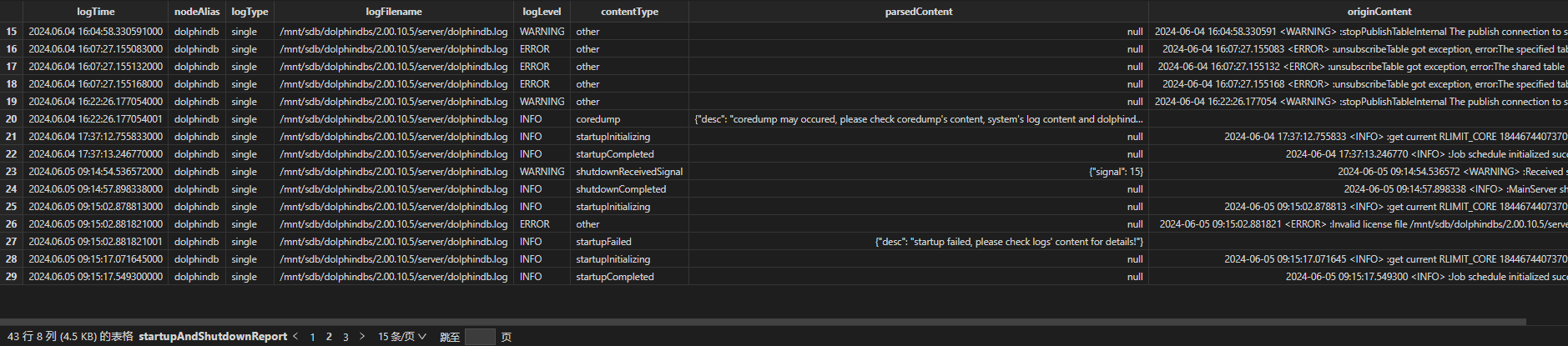Switch to page 3 of the table

point(345,337)
